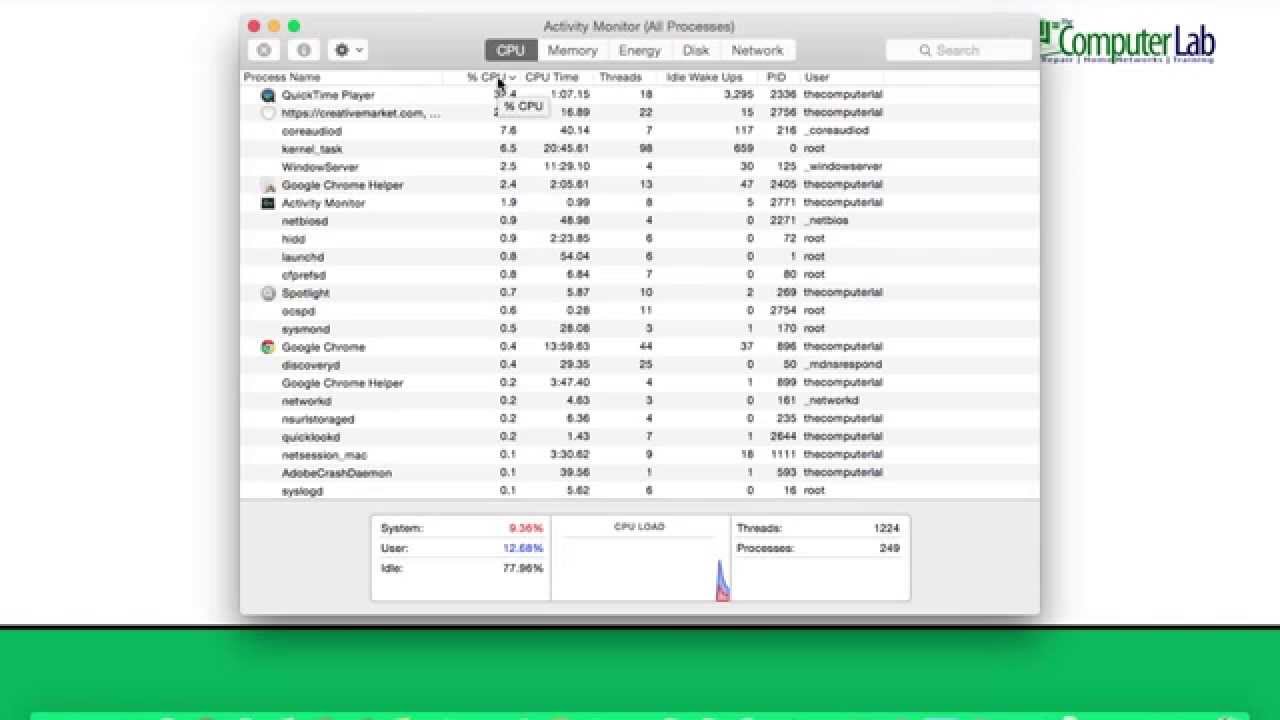Screen dimensions: 1280x720
Task: Select the syslogd process row
Action: (640, 491)
